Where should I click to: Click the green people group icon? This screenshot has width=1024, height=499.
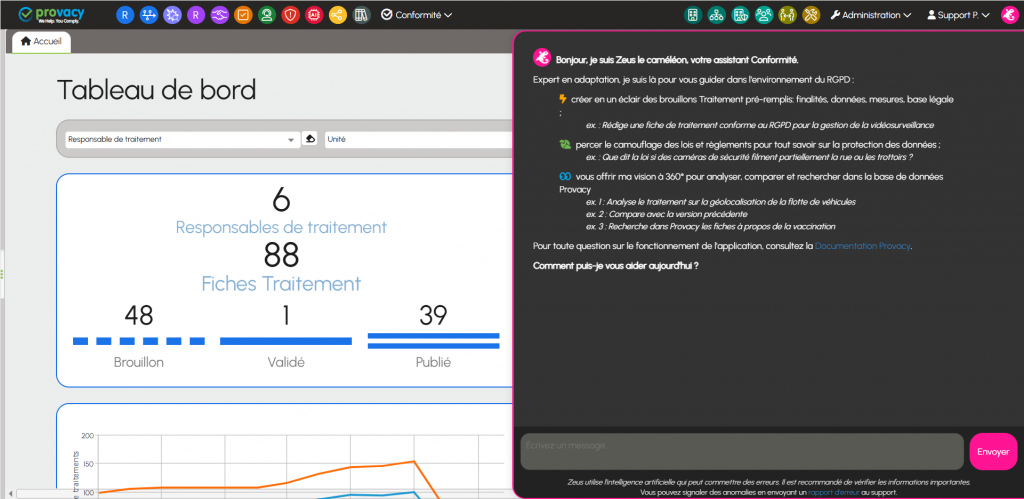tap(764, 15)
